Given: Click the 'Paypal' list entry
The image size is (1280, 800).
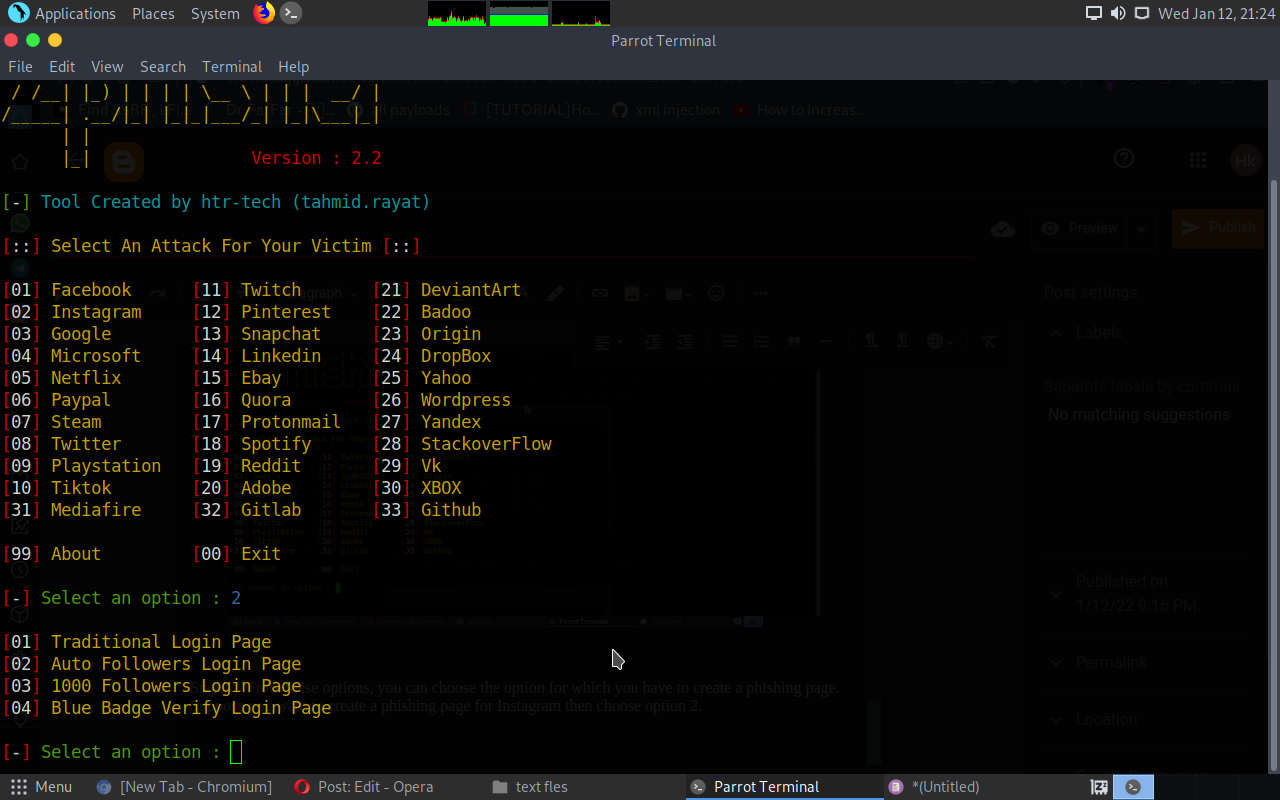Looking at the screenshot, I should (81, 400).
